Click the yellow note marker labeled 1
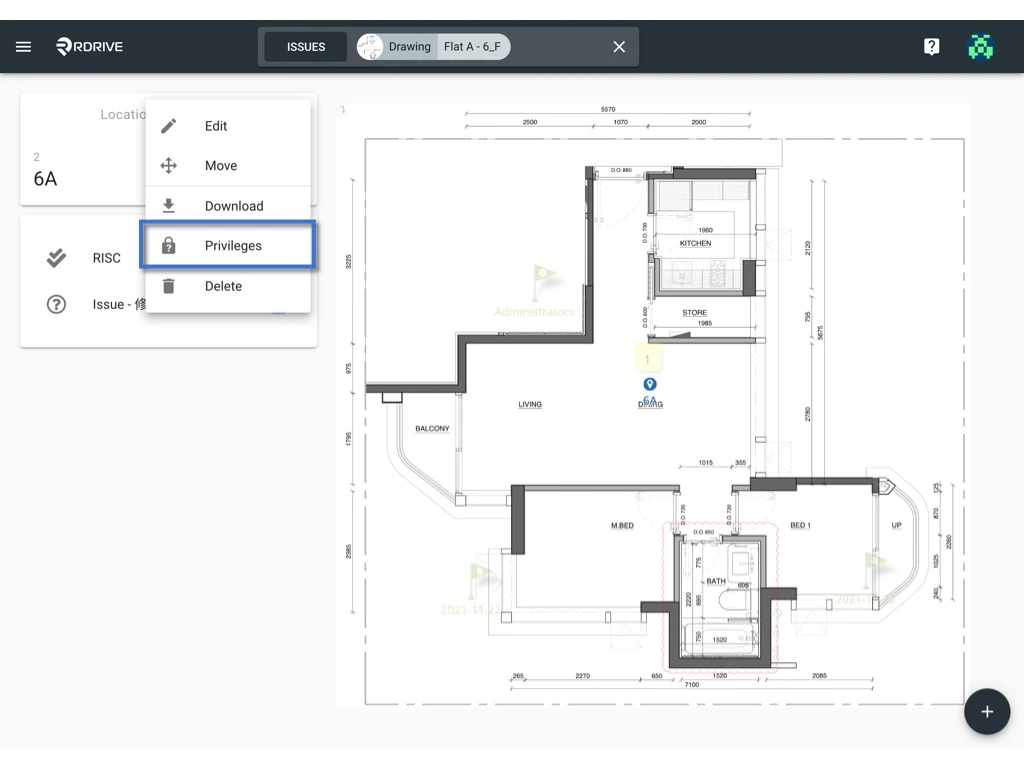The image size is (1024, 768). point(647,359)
